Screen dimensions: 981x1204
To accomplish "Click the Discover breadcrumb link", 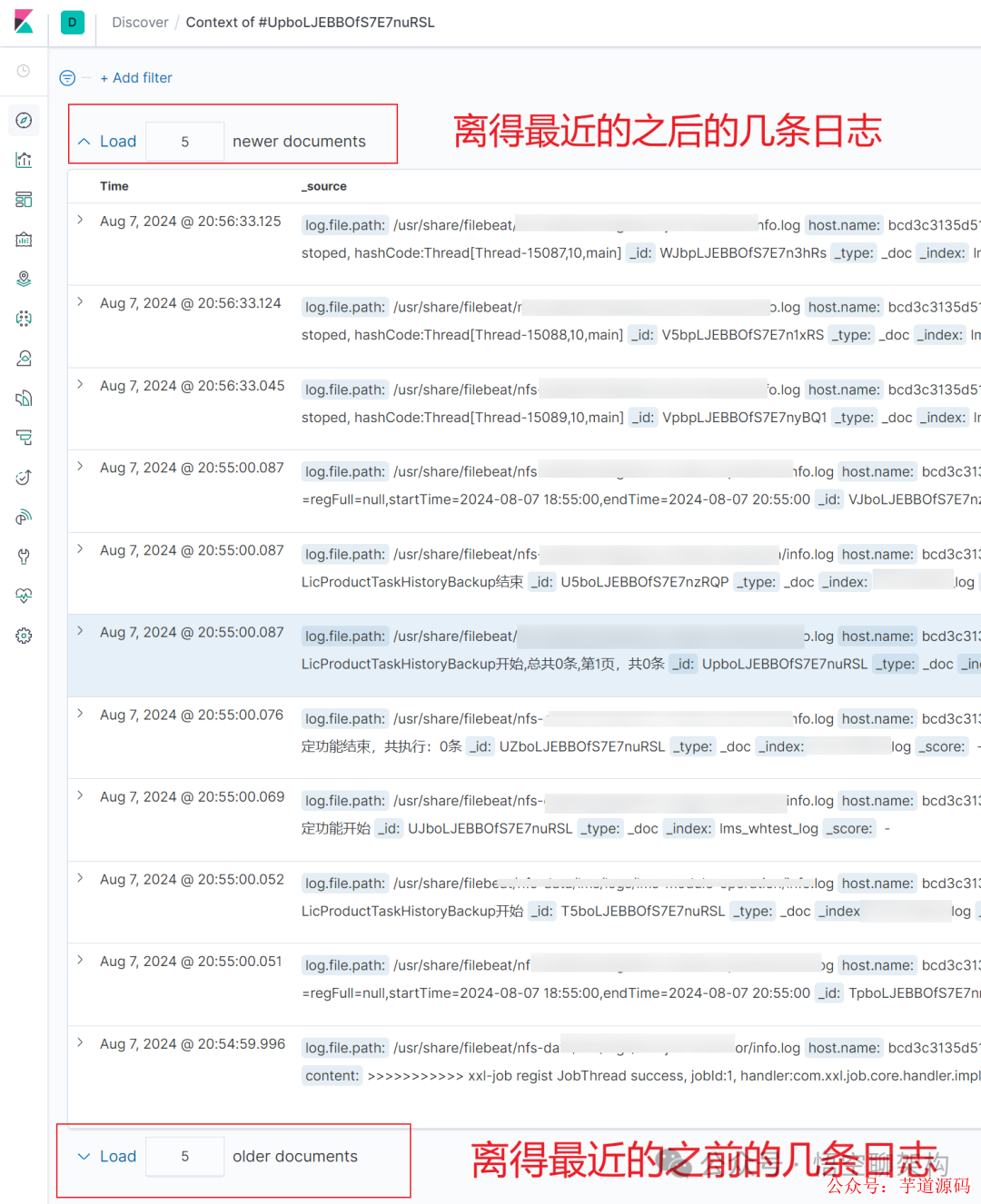I will (140, 22).
